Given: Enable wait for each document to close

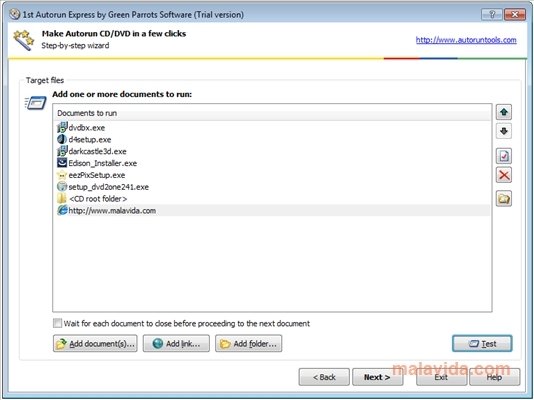Looking at the screenshot, I should (x=57, y=323).
